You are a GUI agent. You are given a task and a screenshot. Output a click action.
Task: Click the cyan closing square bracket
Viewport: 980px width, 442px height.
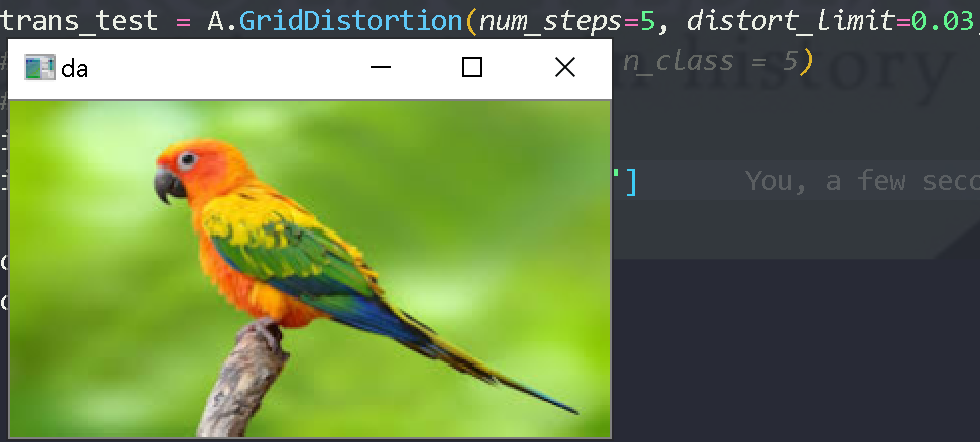631,181
